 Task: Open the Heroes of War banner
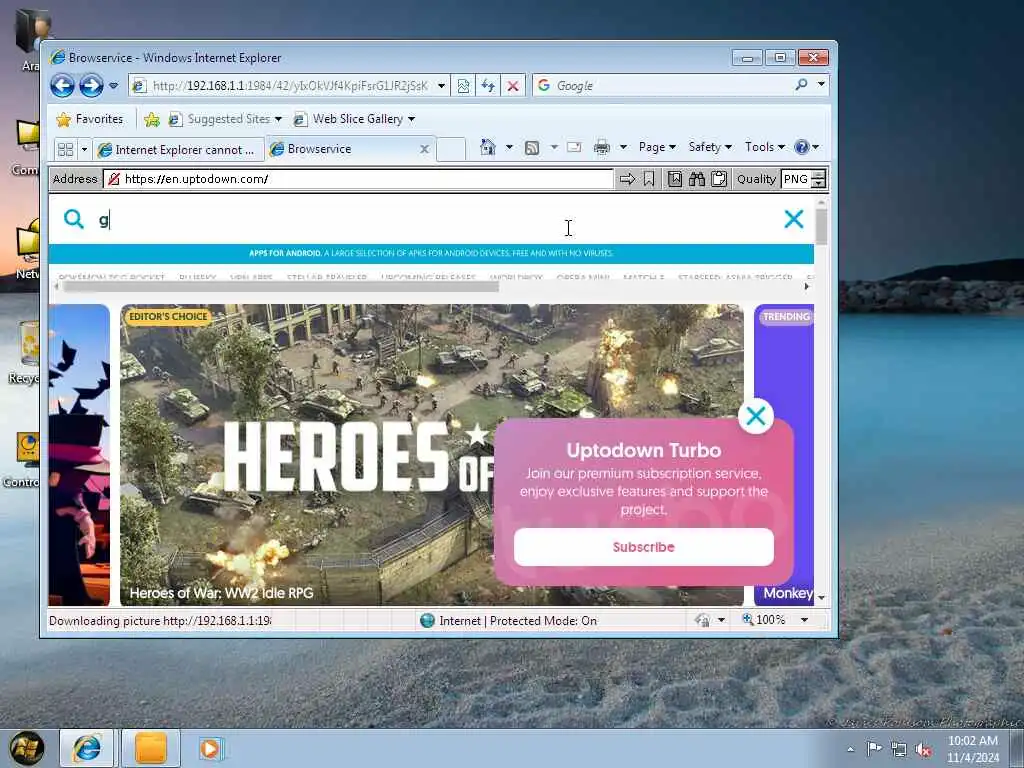(x=307, y=455)
